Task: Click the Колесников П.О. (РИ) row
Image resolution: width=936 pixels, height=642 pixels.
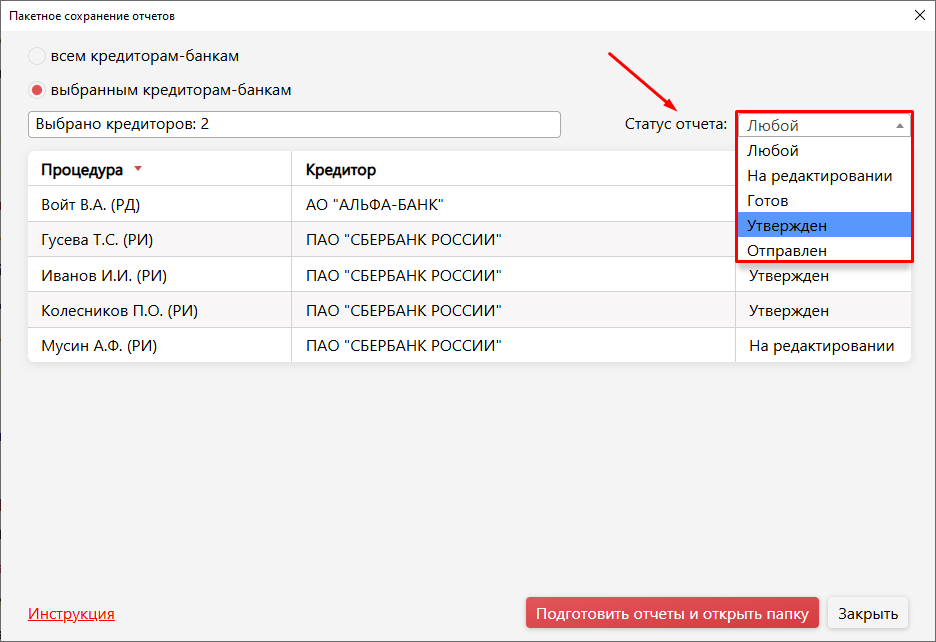Action: coord(119,311)
